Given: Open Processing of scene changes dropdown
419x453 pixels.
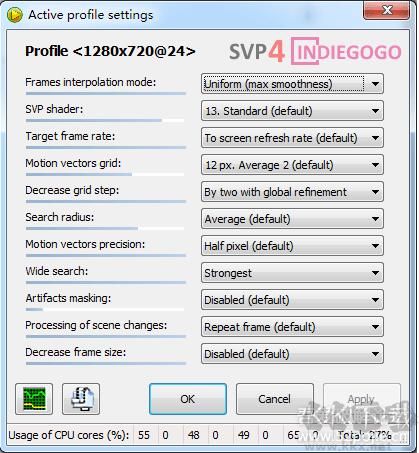Looking at the screenshot, I should point(292,327).
